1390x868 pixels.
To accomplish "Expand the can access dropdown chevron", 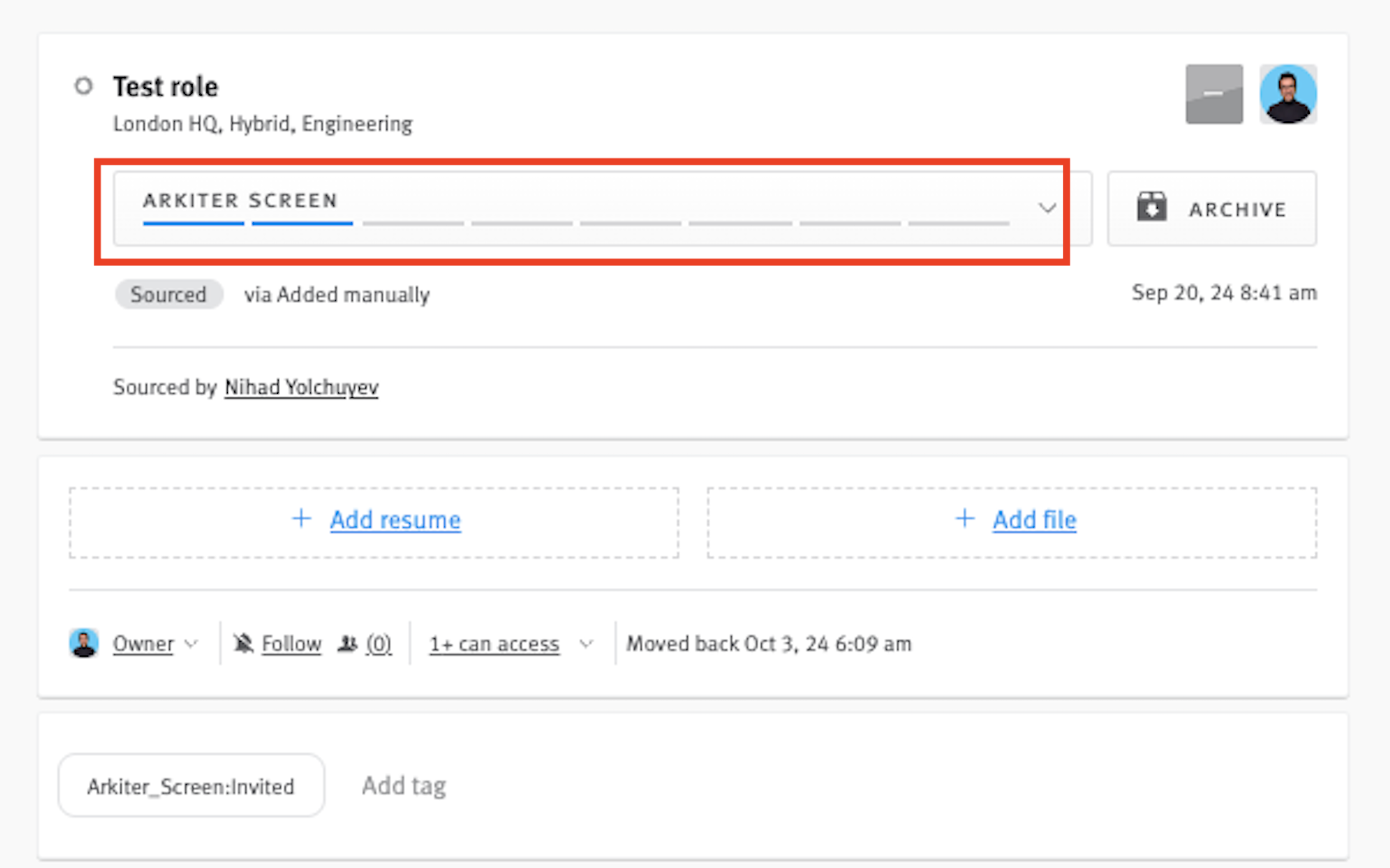I will 586,644.
